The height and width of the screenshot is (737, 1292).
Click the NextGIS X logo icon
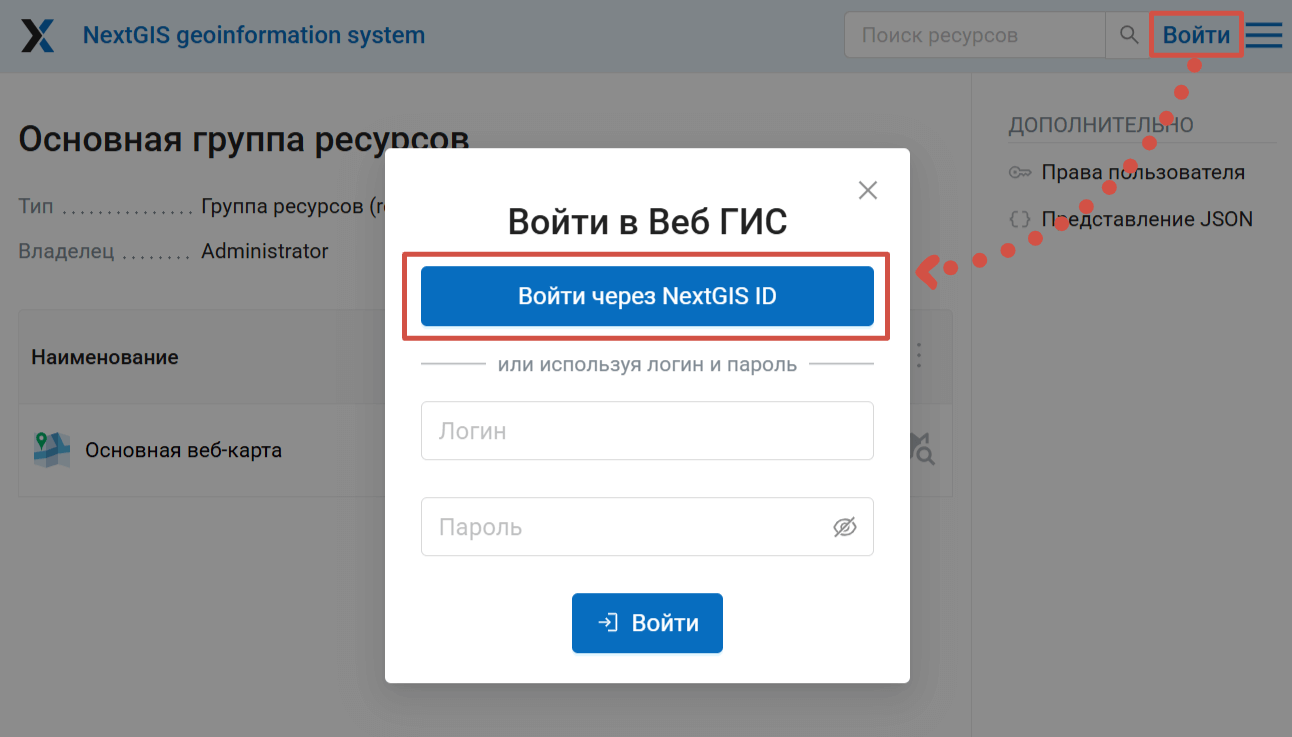[x=39, y=36]
